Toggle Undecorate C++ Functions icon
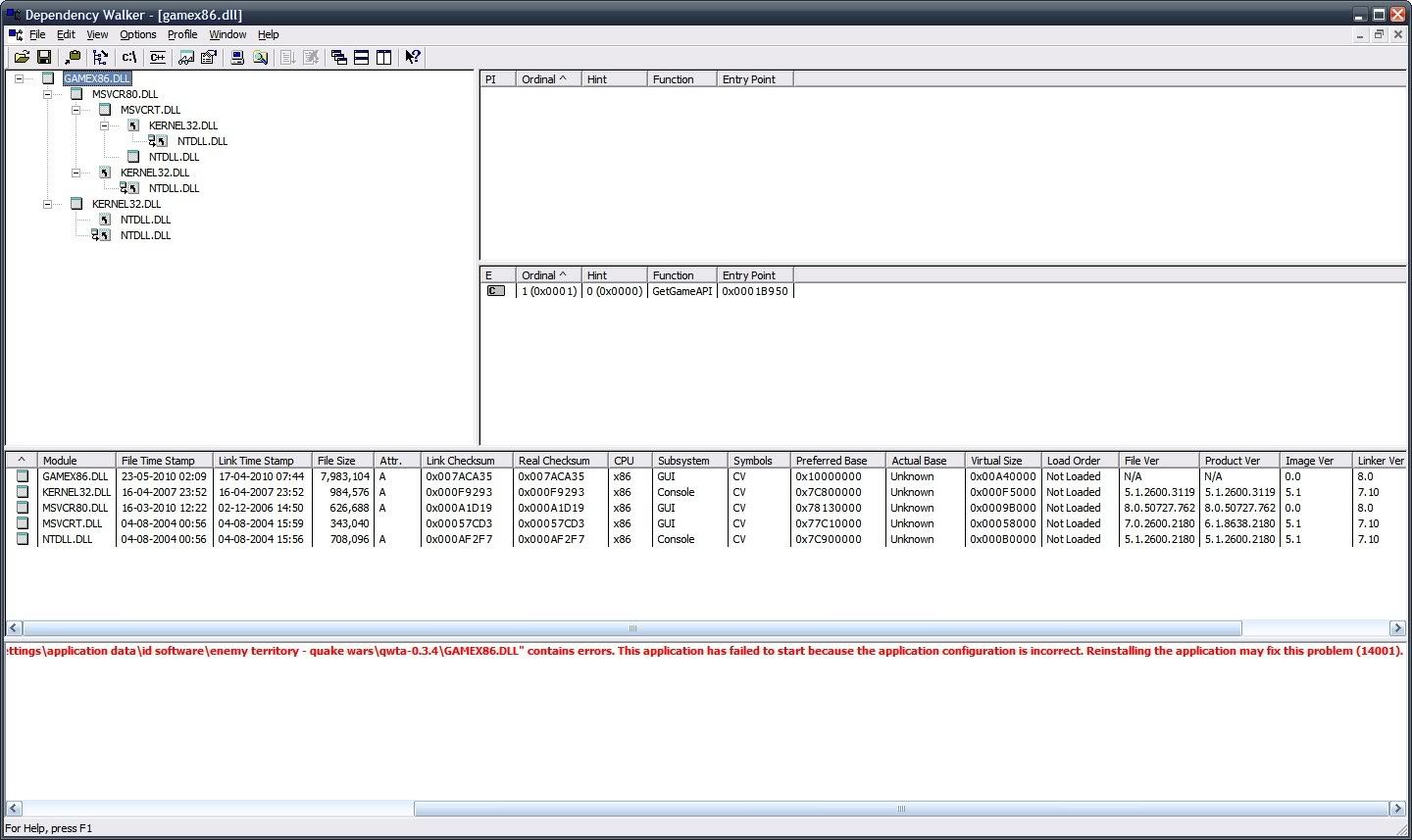The image size is (1412, 840). tap(157, 57)
